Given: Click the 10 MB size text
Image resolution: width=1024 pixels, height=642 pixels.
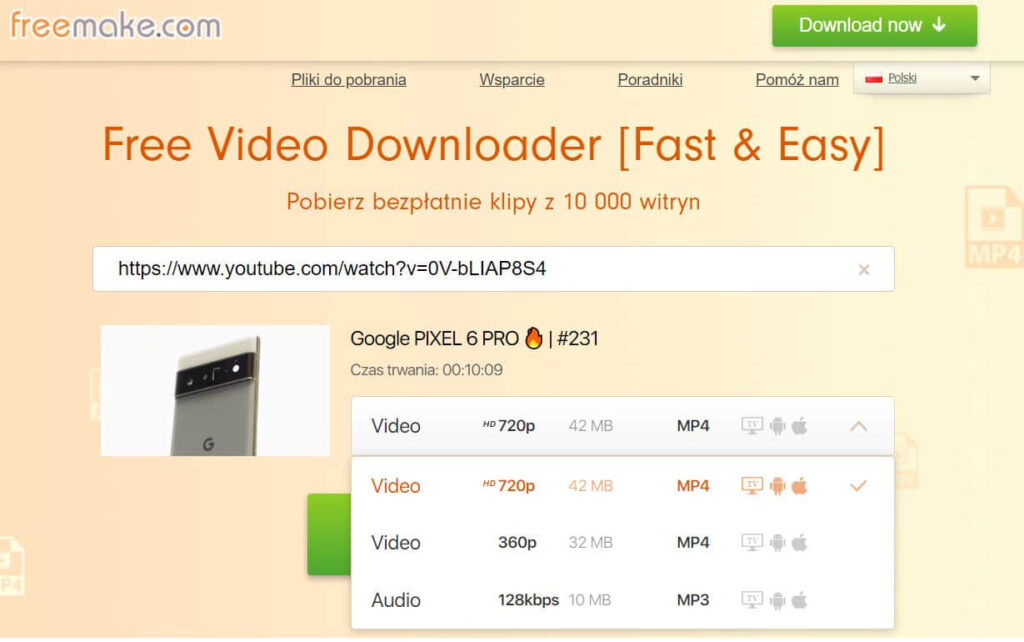Looking at the screenshot, I should point(590,600).
